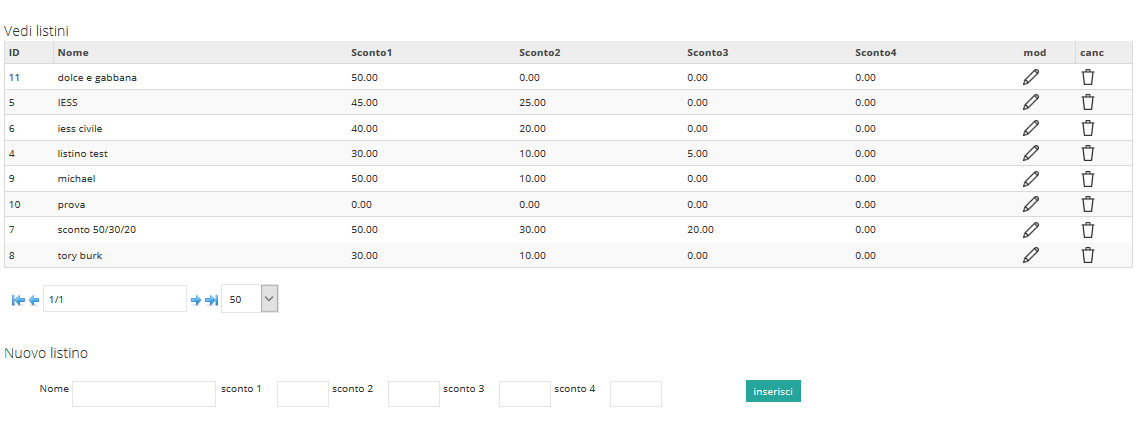1143x422 pixels.
Task: Focus the Nome input field
Action: (144, 394)
